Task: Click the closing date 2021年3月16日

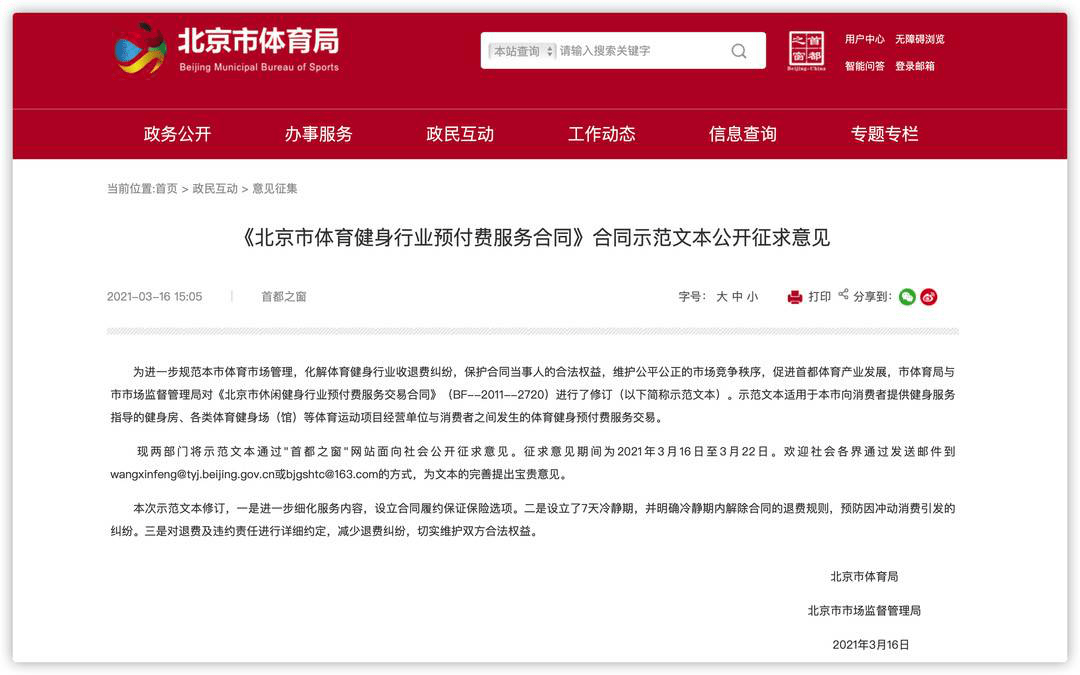Action: [871, 645]
